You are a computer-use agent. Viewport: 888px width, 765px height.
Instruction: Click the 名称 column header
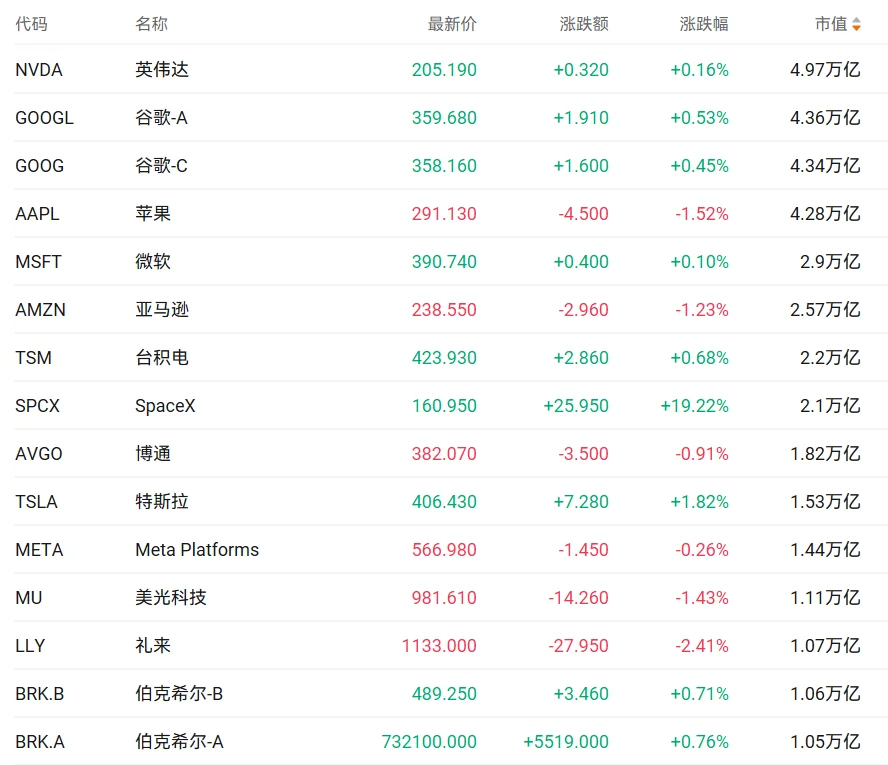pos(151,24)
